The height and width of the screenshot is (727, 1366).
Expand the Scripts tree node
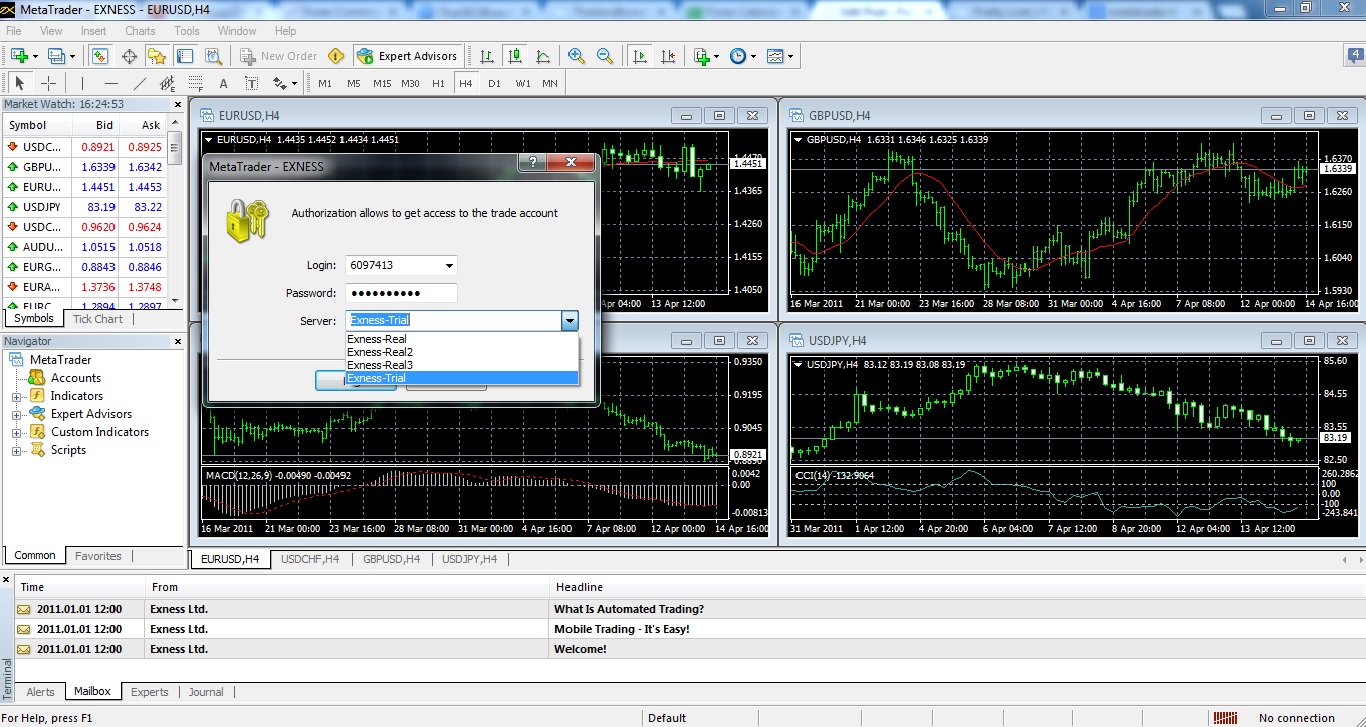coord(16,451)
